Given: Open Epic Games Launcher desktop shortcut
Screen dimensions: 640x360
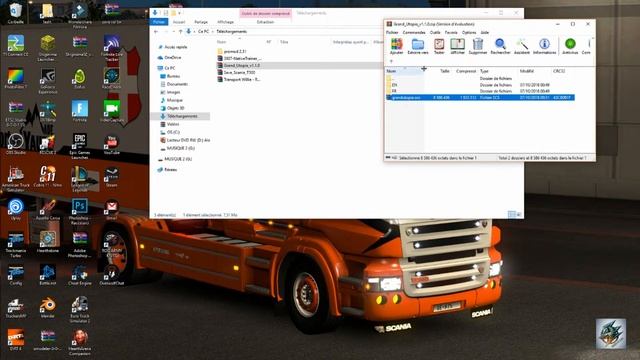Looking at the screenshot, I should coord(80,145).
